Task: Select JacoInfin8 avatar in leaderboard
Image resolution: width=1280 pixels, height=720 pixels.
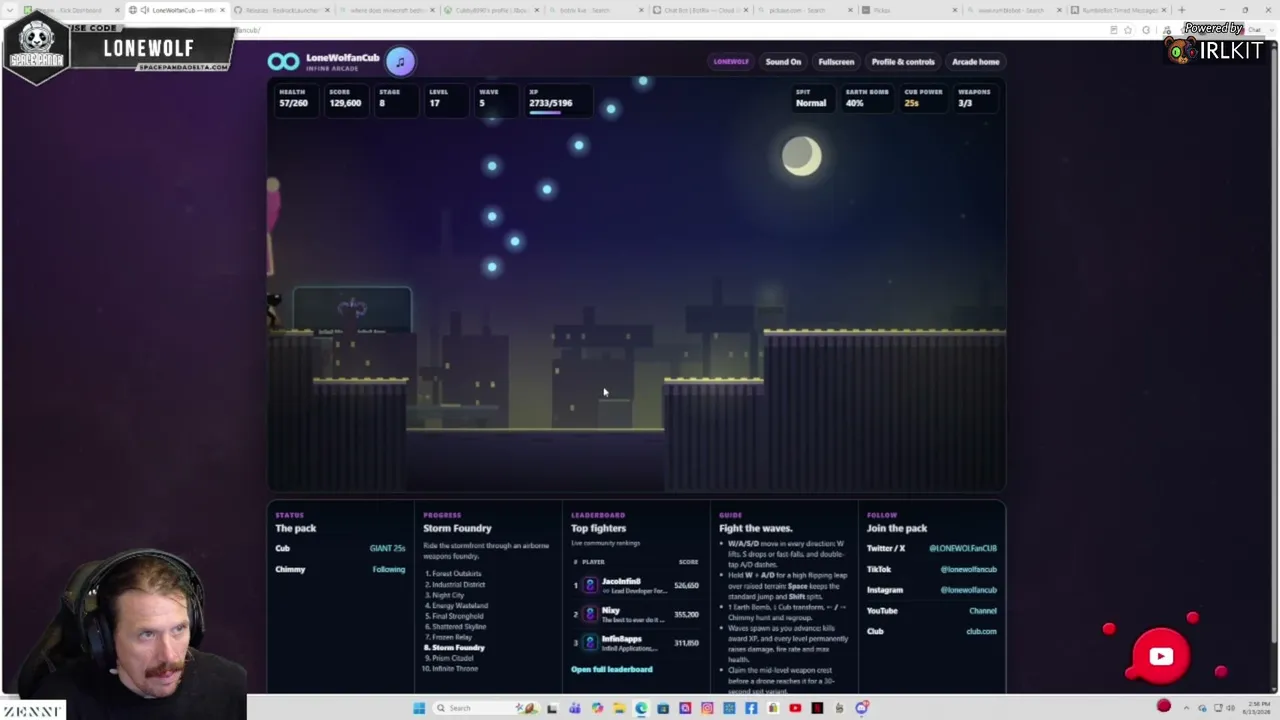Action: [x=590, y=585]
